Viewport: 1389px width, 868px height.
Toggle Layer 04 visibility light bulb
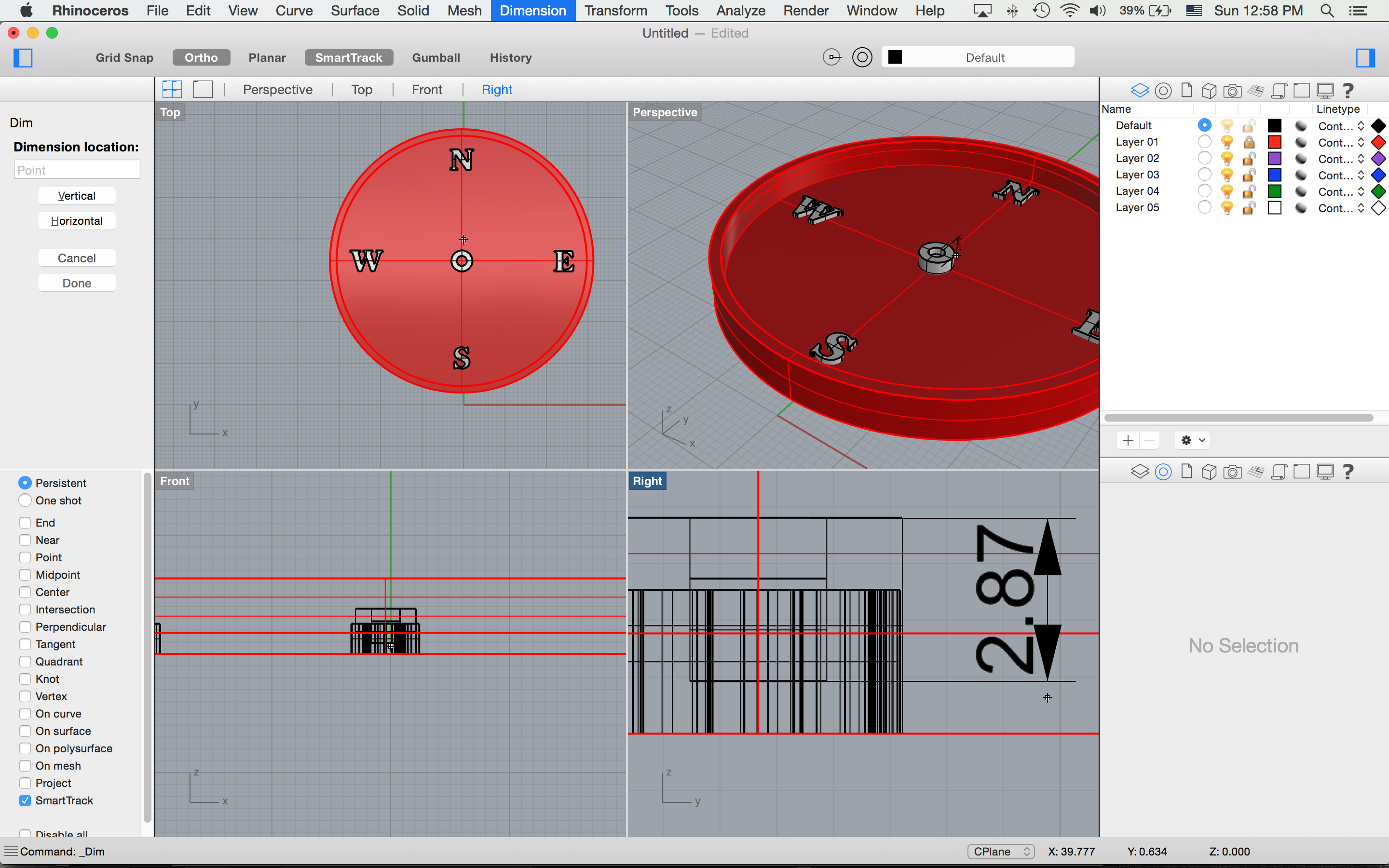(1226, 191)
